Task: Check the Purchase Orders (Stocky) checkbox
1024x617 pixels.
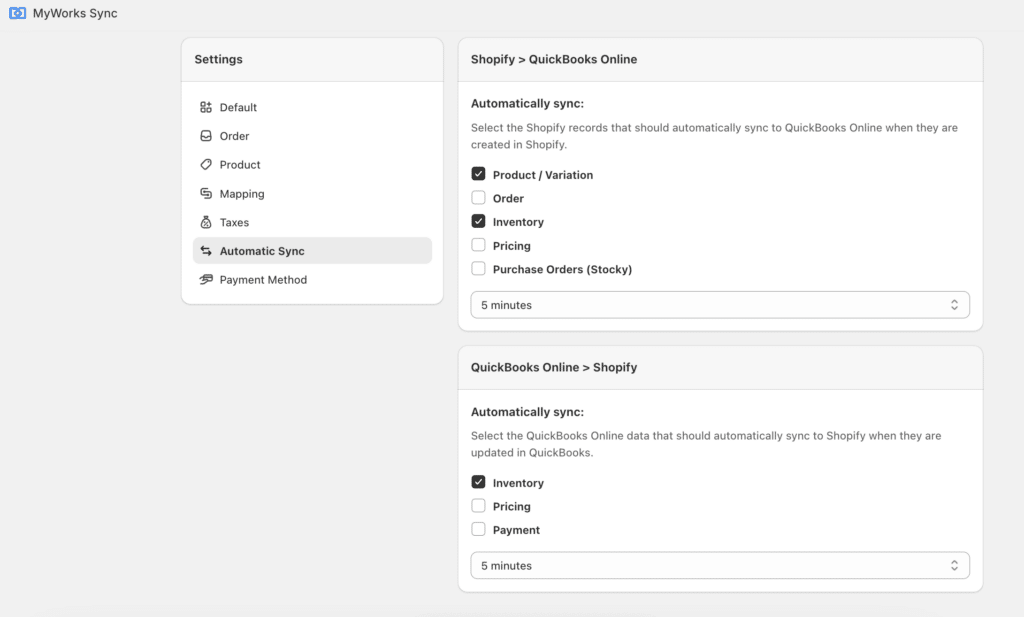Action: [479, 268]
